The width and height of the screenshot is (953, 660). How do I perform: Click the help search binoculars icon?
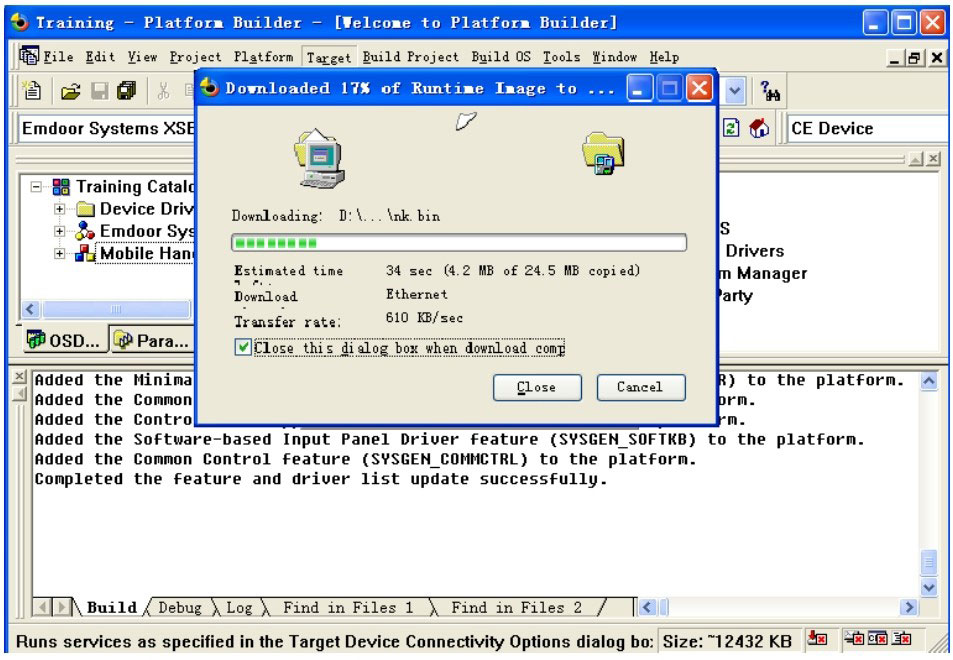[x=769, y=91]
